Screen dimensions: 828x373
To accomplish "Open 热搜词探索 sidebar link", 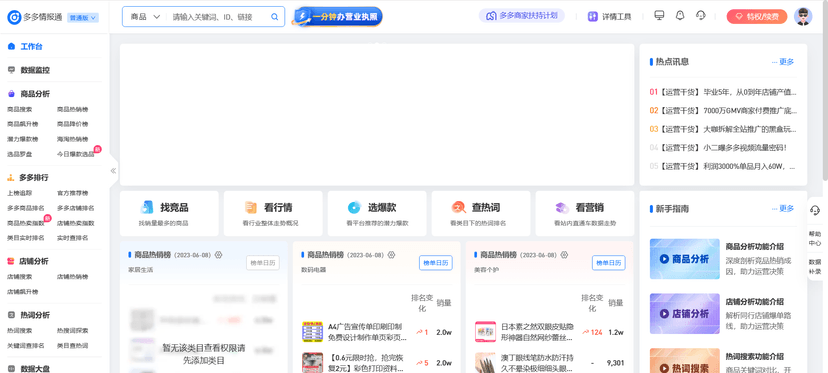I will coord(72,330).
